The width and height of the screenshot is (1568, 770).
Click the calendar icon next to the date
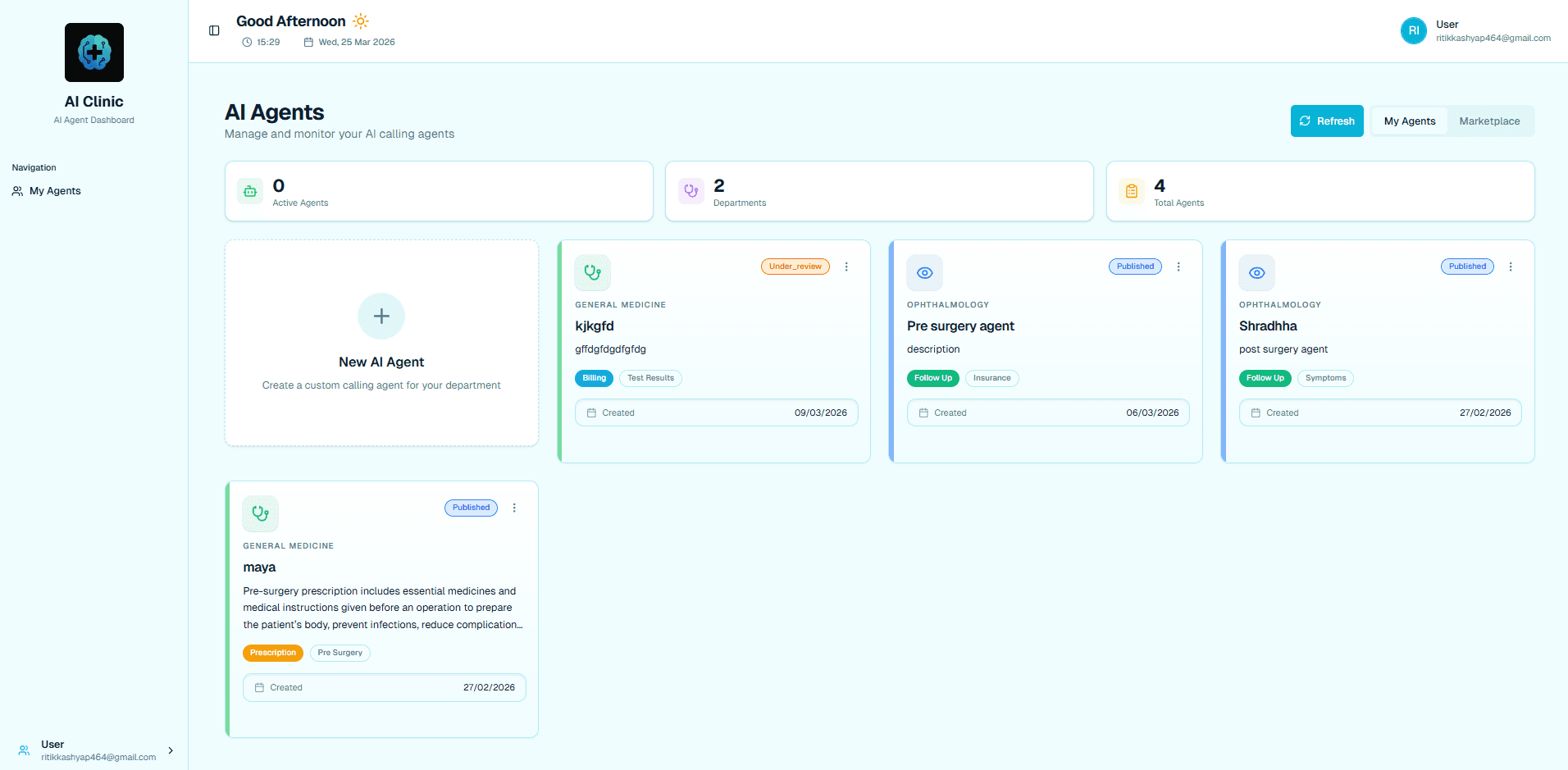click(x=307, y=42)
